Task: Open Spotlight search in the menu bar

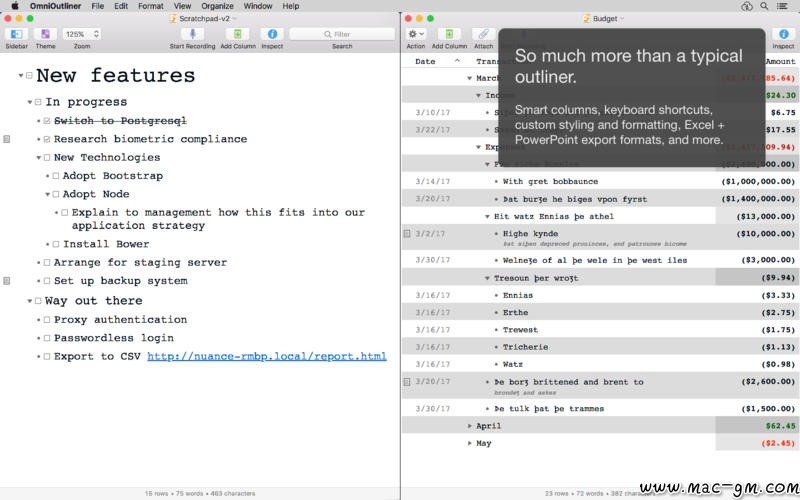Action: [764, 6]
